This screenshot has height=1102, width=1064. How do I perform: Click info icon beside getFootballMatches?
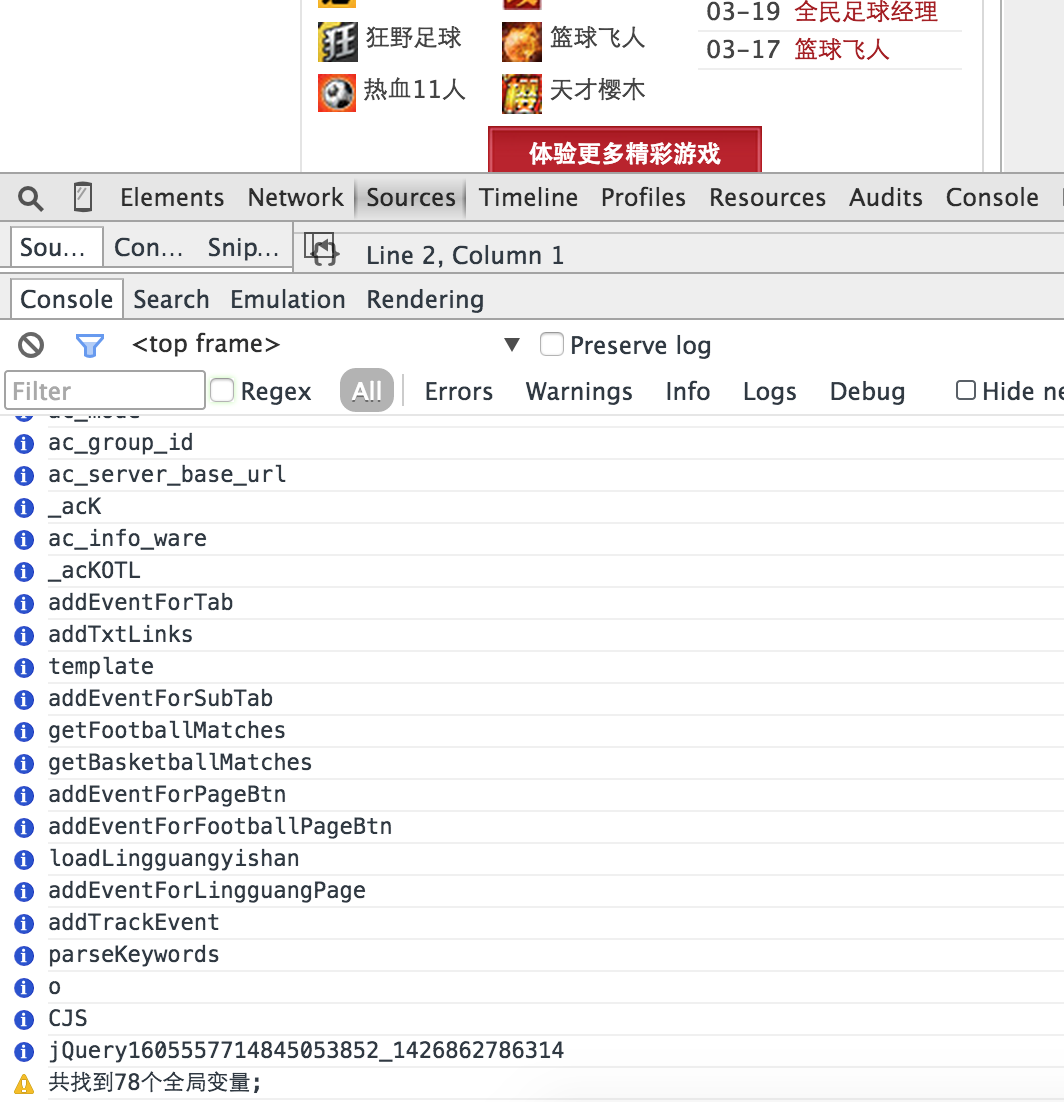(24, 731)
